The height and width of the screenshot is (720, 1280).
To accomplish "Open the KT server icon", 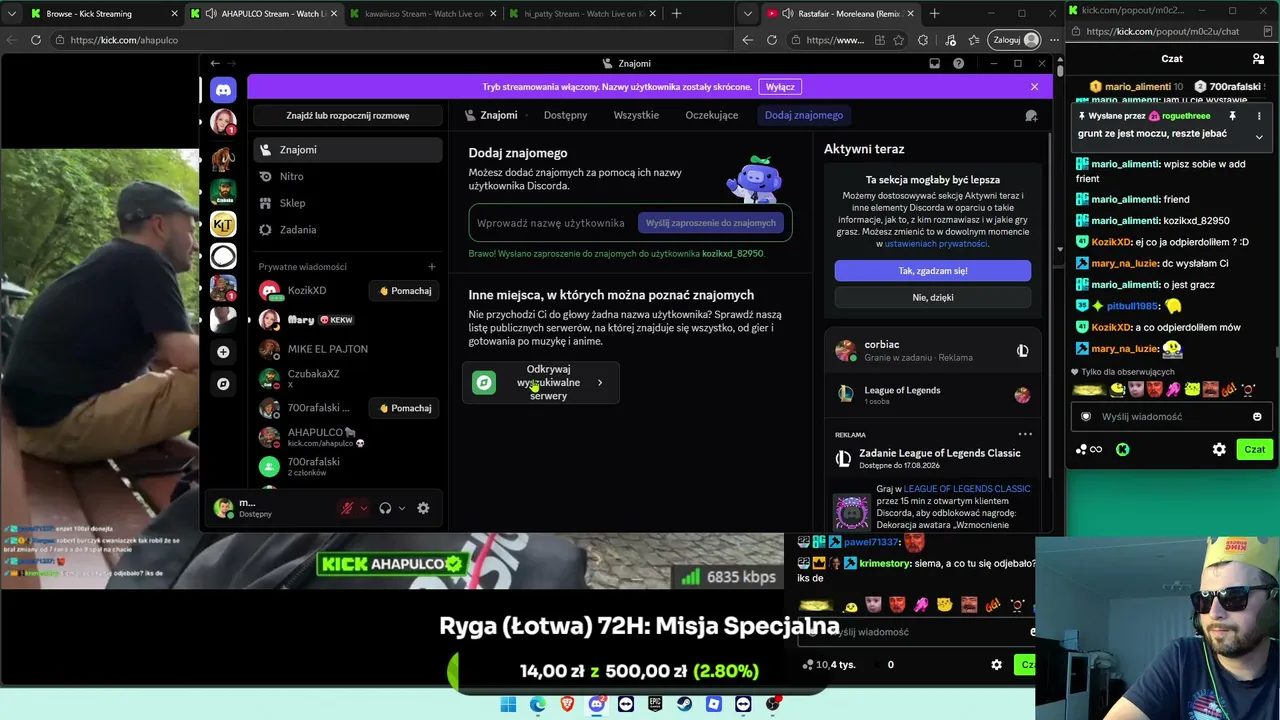I will pos(223,224).
